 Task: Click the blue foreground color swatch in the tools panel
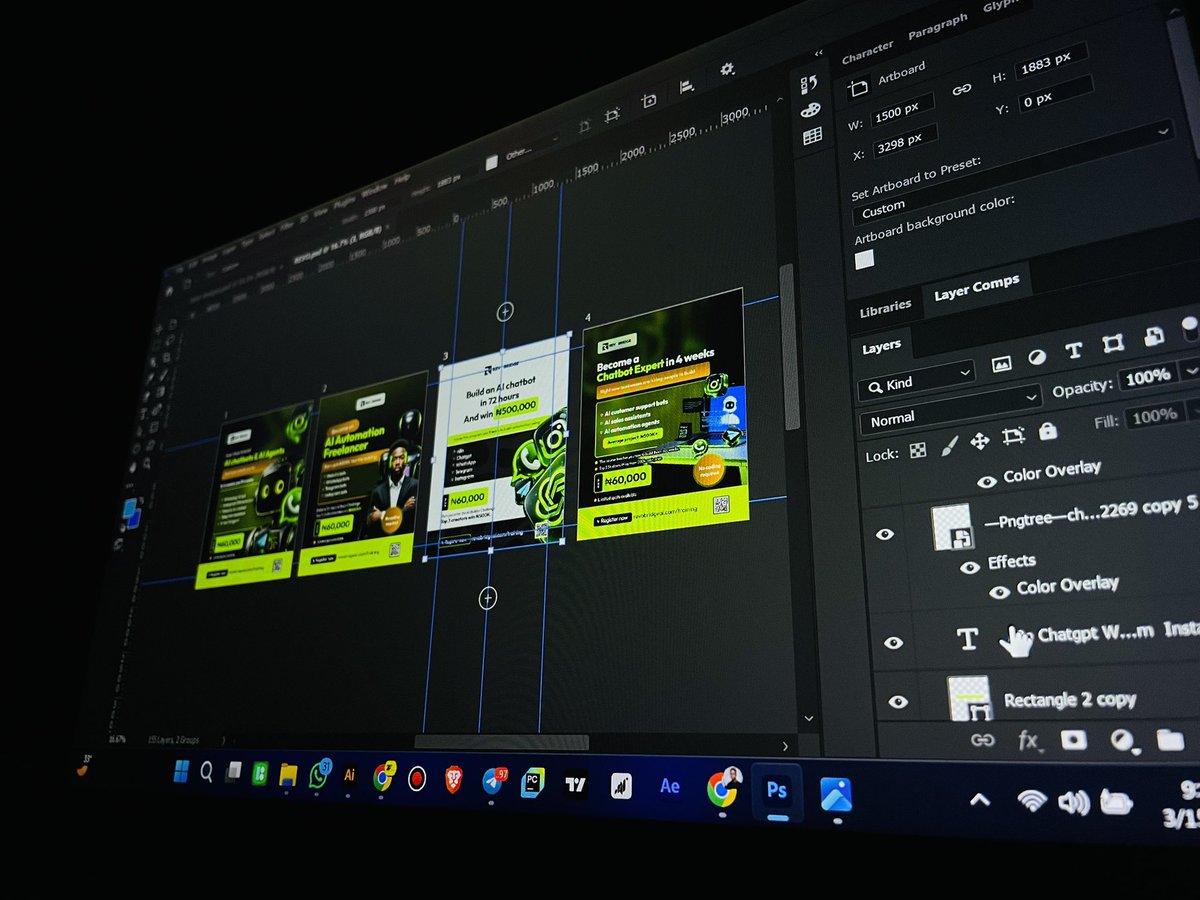coord(130,510)
